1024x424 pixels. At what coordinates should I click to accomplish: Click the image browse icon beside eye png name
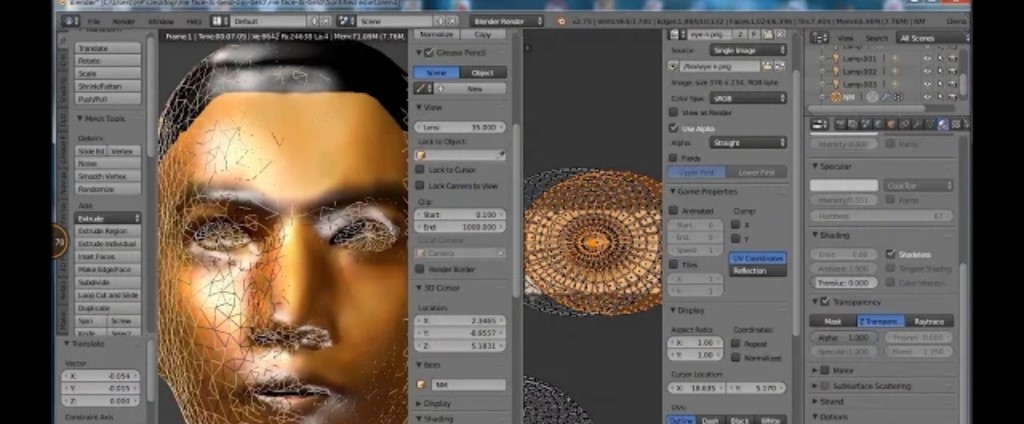click(x=676, y=34)
